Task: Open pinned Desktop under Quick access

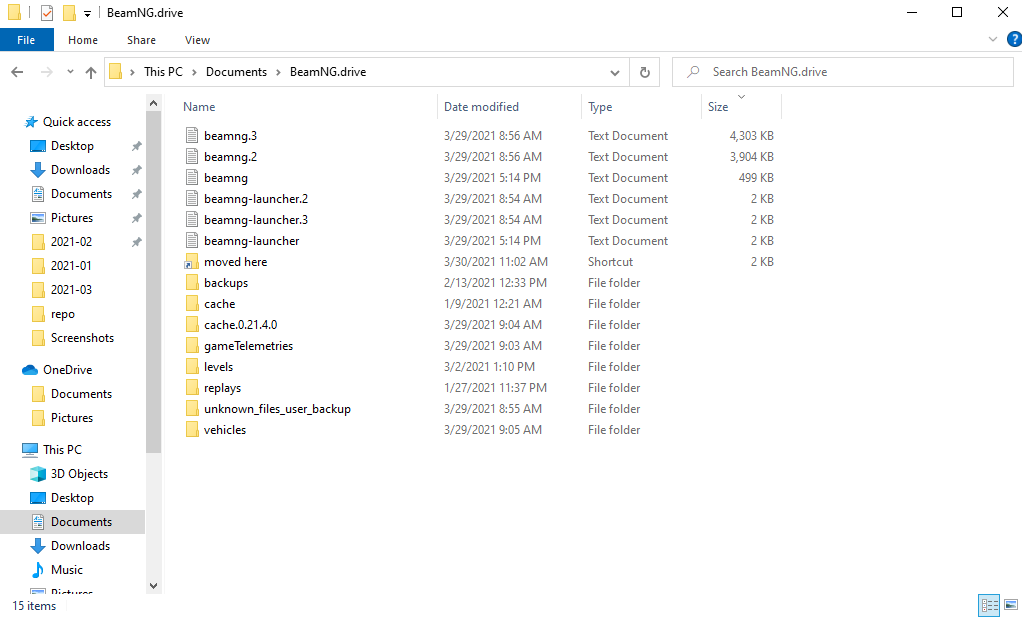Action: pyautogui.click(x=72, y=146)
